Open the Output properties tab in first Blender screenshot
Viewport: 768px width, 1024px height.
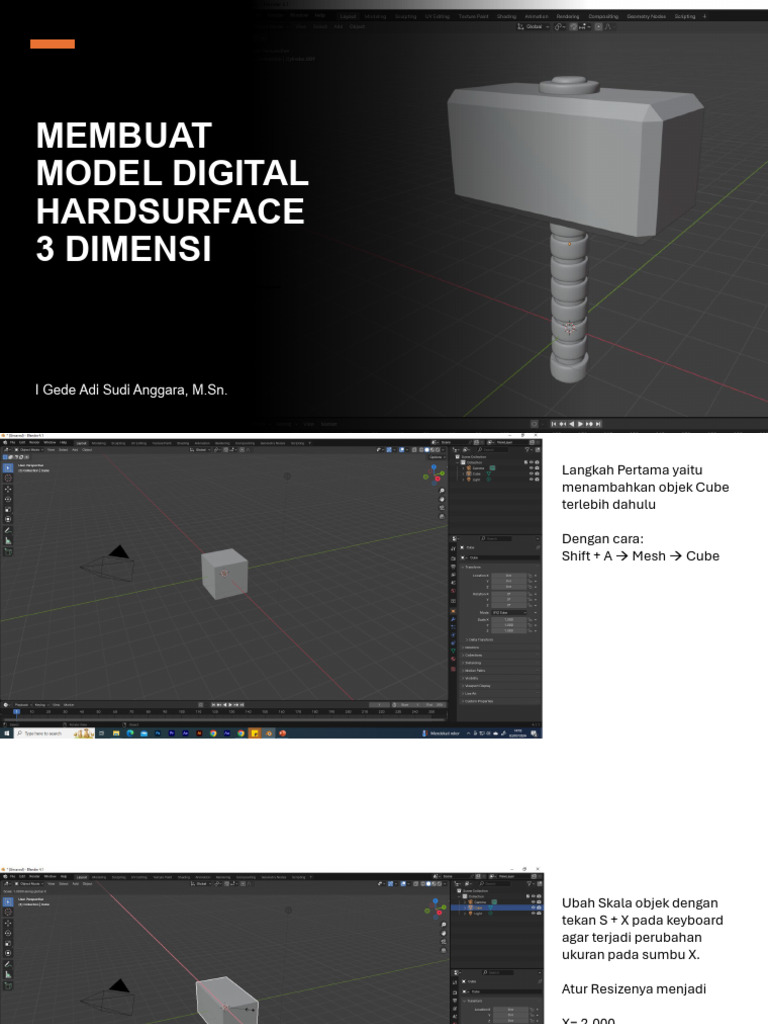(453, 567)
